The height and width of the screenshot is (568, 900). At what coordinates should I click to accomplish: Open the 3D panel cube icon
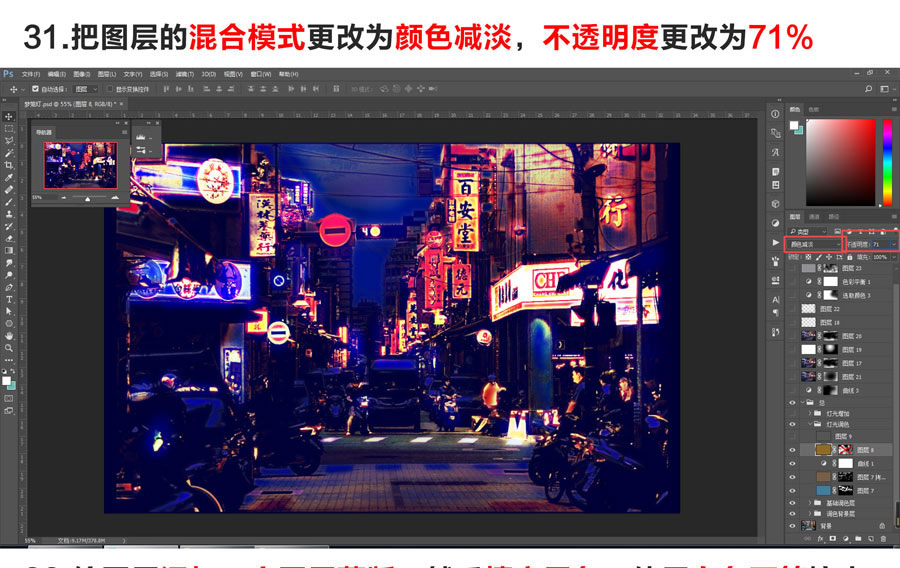coord(775,204)
